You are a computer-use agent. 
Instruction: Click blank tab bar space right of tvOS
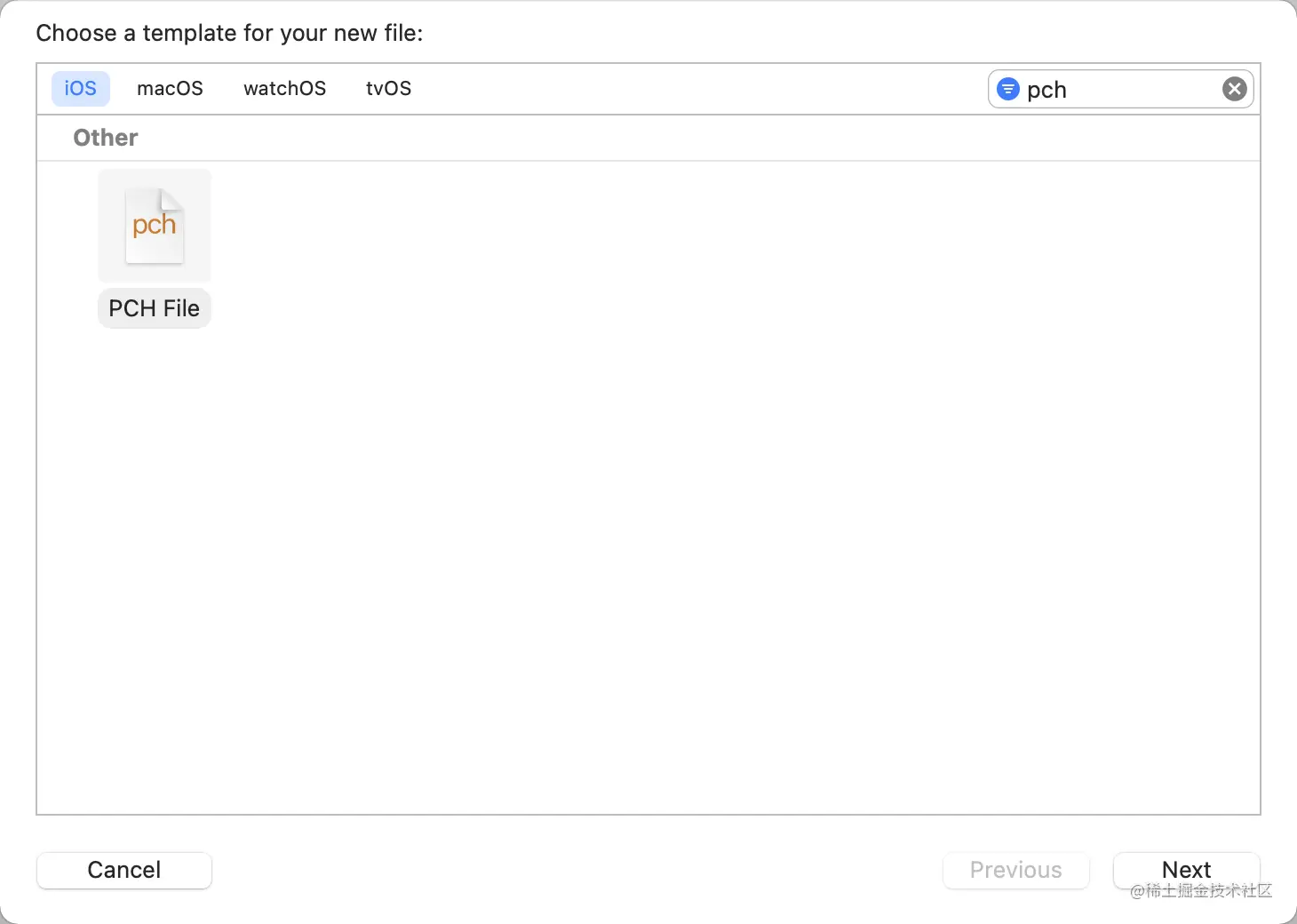[x=693, y=89]
